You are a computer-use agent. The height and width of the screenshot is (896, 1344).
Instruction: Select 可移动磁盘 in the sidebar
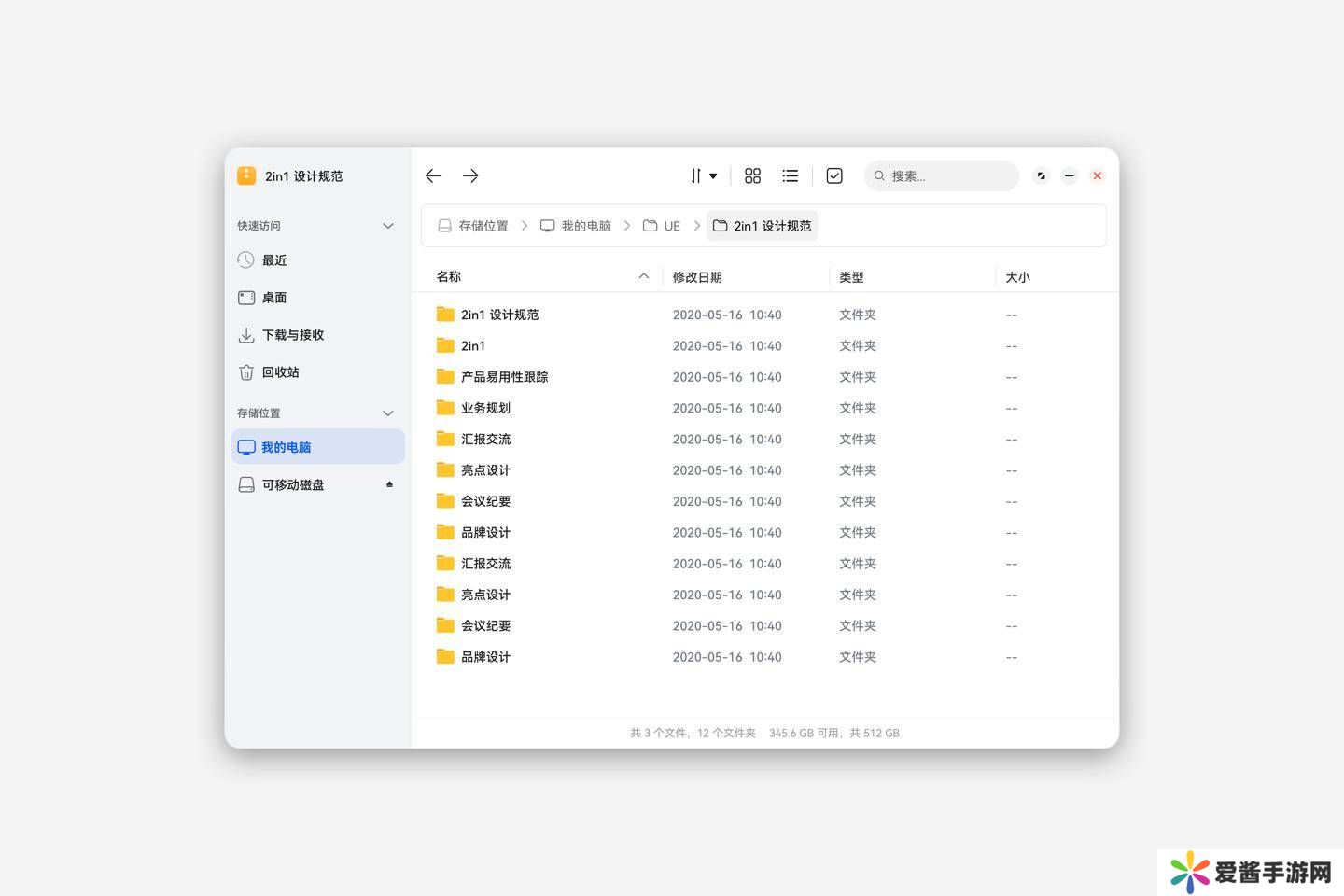[292, 485]
